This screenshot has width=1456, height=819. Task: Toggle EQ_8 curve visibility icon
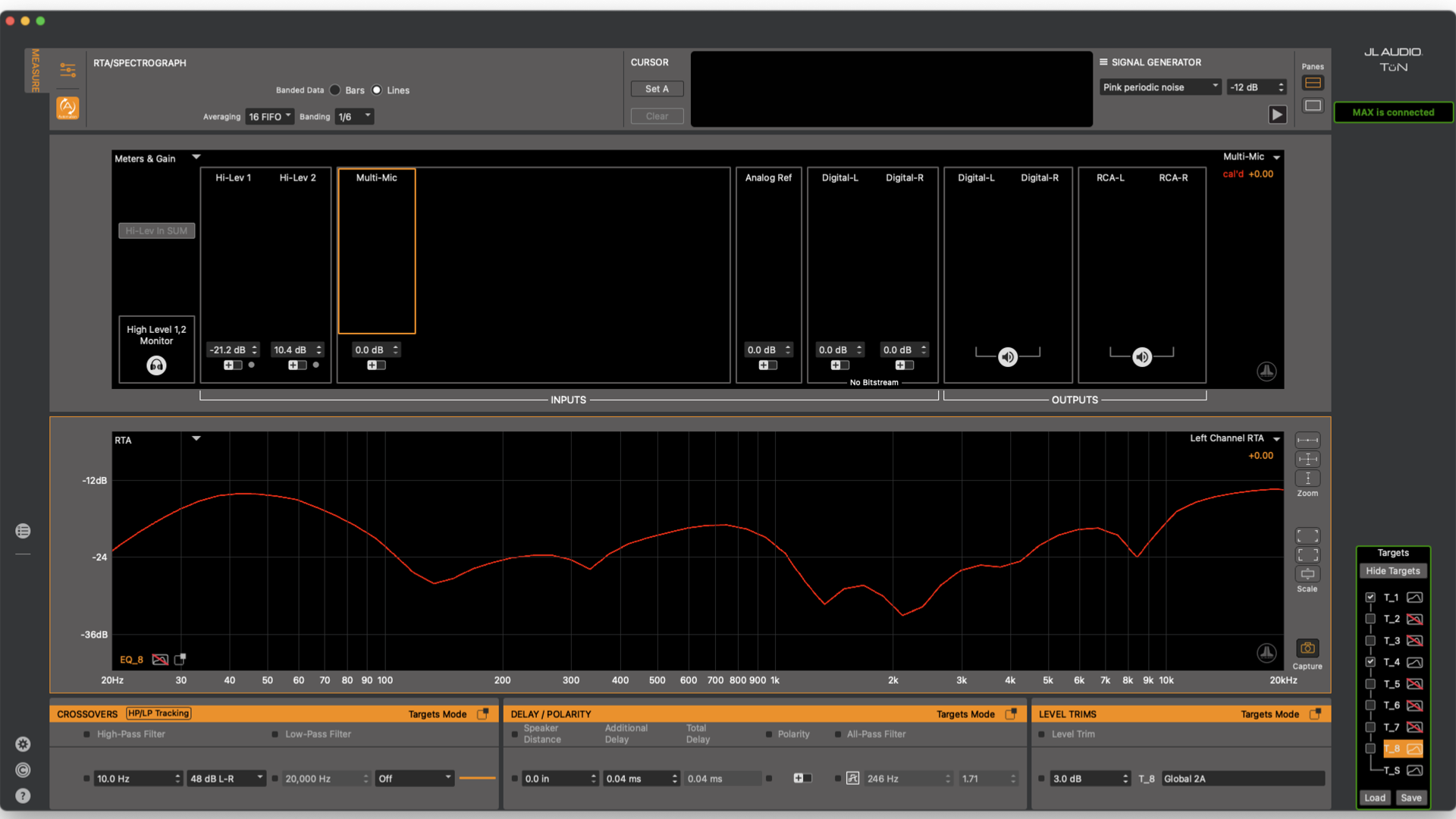pos(160,660)
